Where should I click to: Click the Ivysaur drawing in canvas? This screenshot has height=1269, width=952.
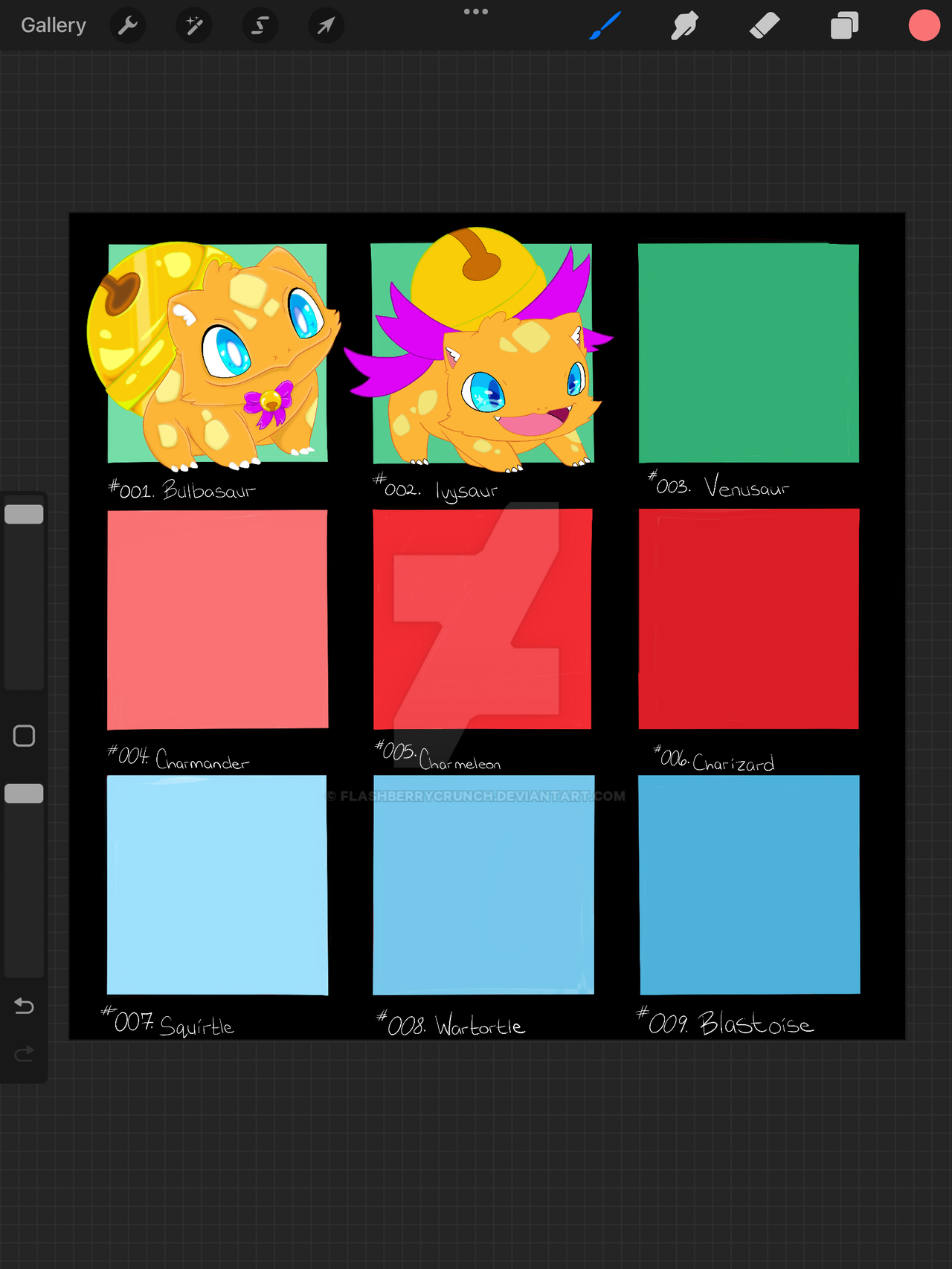[x=480, y=350]
